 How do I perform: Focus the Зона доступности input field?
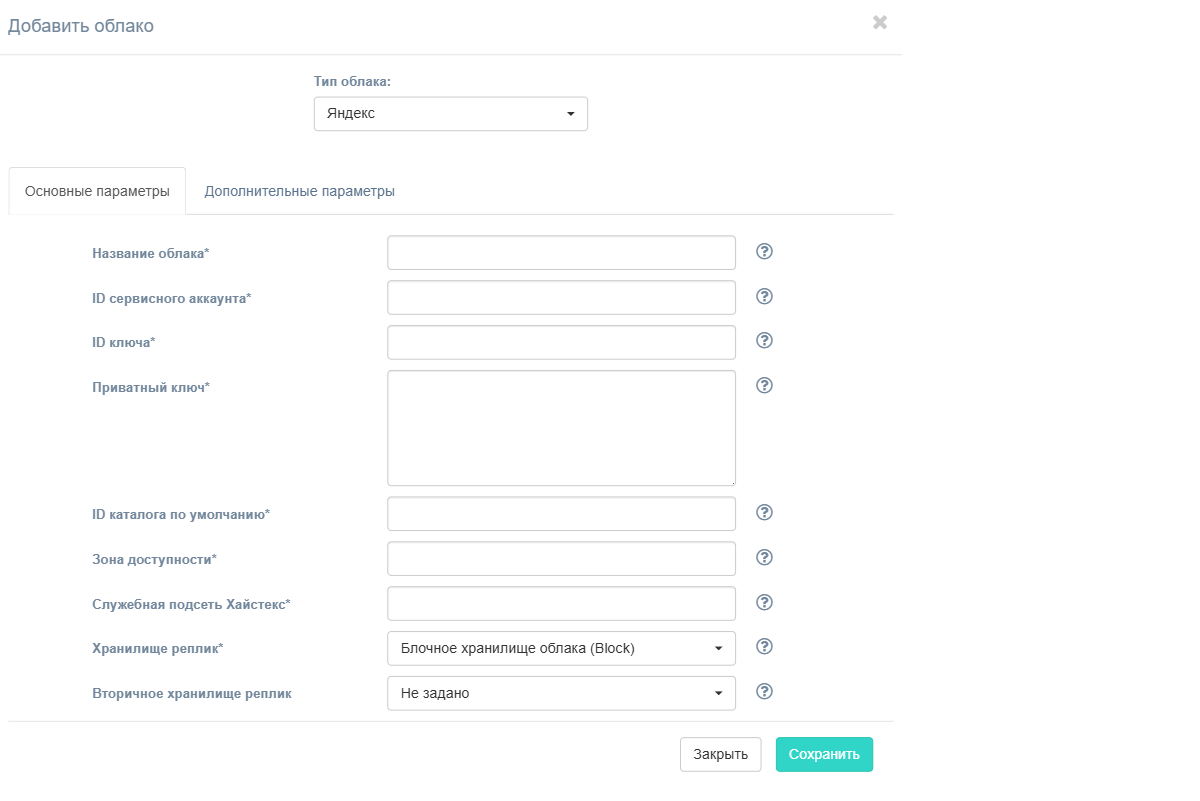(561, 559)
